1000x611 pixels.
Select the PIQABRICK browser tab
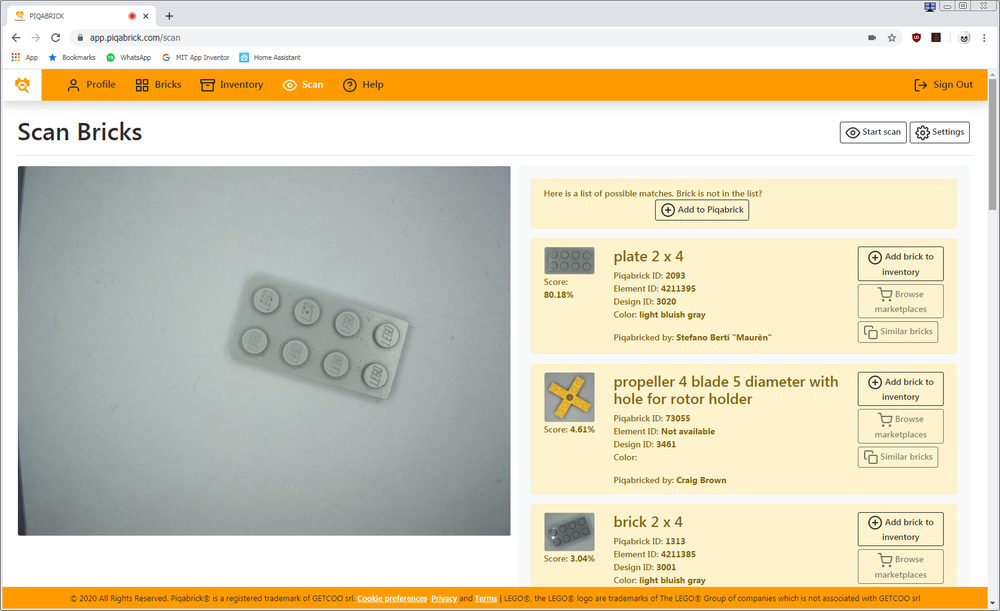tap(82, 16)
